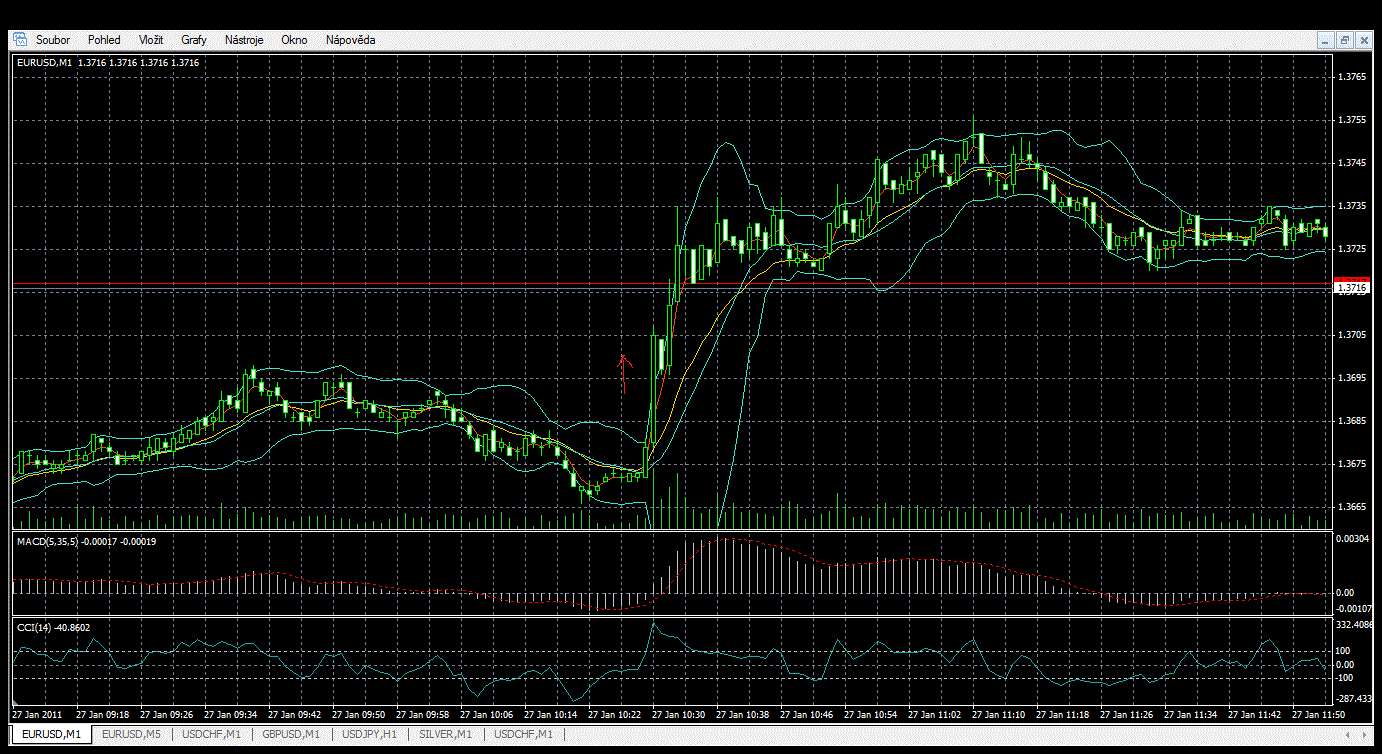Open the Okno menu
The width and height of the screenshot is (1382, 754).
click(x=294, y=40)
